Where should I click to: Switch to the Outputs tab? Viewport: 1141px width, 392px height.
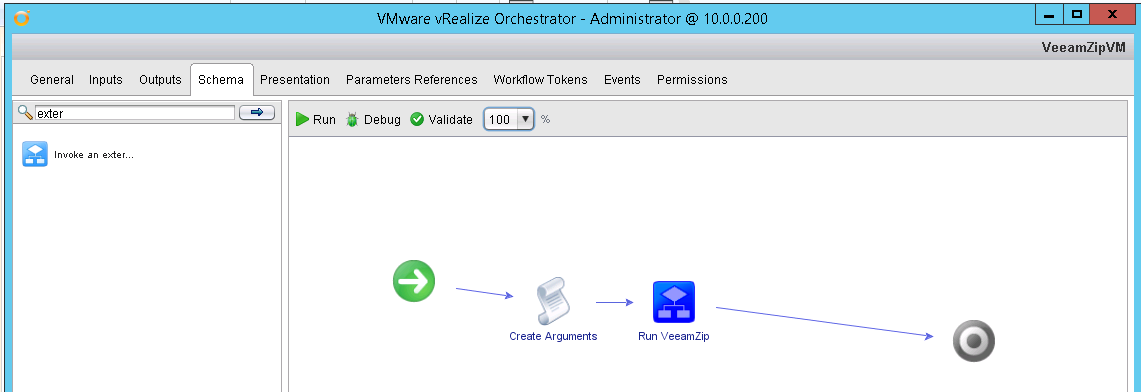[160, 80]
